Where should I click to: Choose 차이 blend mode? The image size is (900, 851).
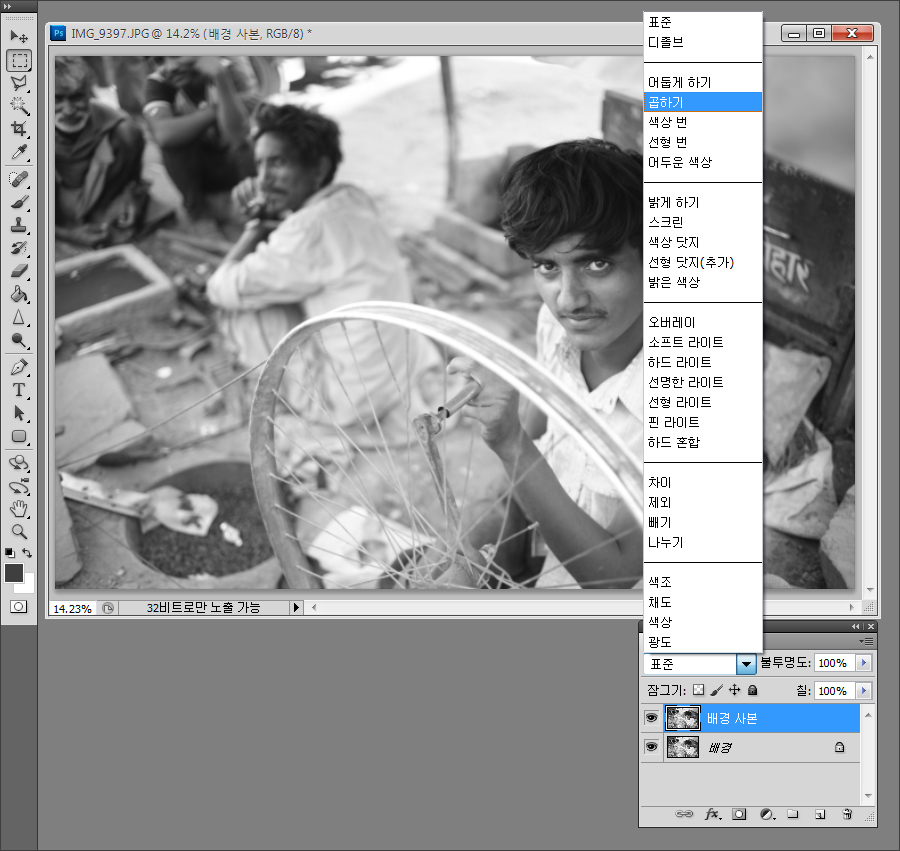point(703,482)
